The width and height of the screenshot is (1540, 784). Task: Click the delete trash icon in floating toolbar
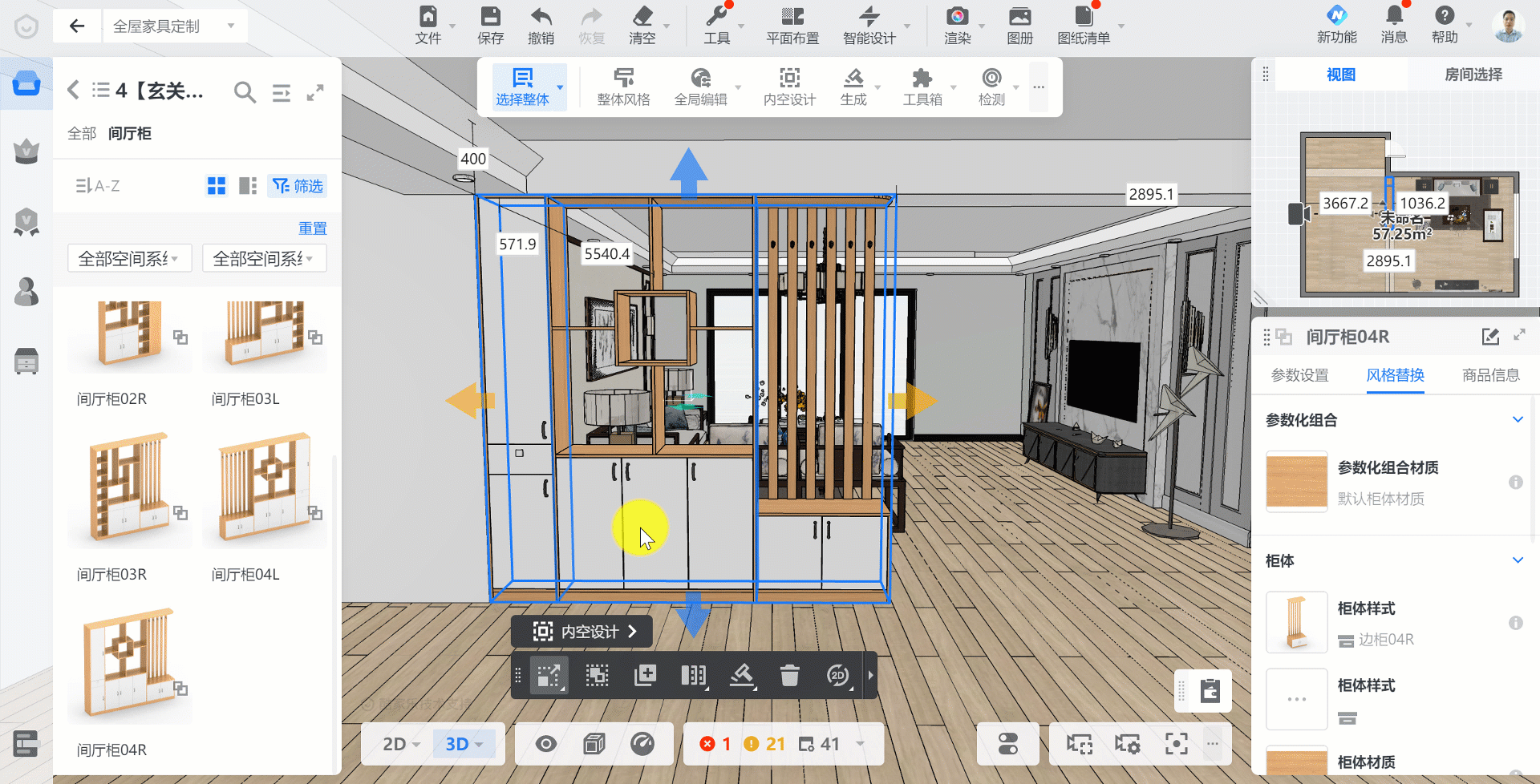coord(789,676)
